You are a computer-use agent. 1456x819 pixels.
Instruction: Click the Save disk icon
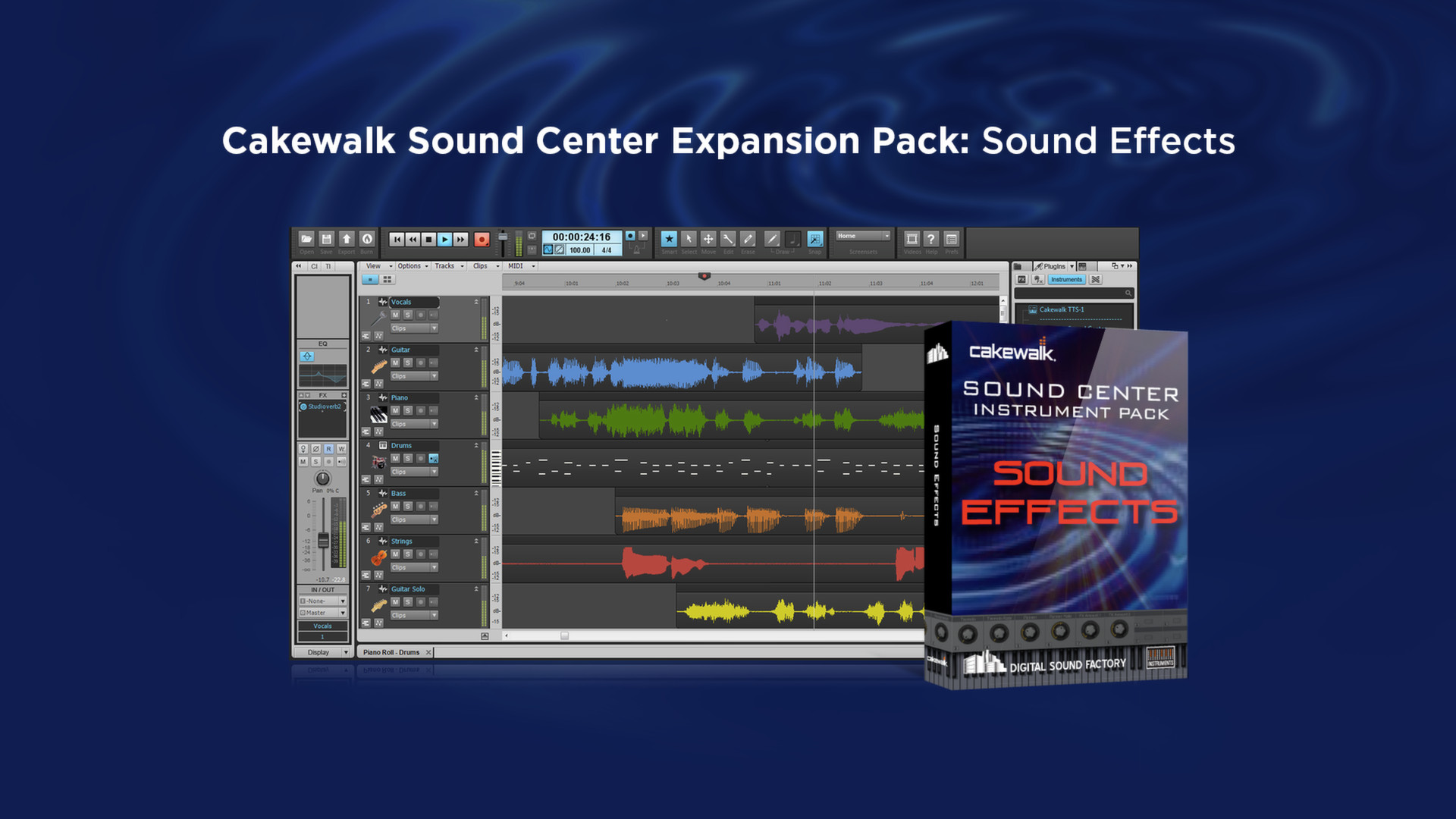coord(326,239)
